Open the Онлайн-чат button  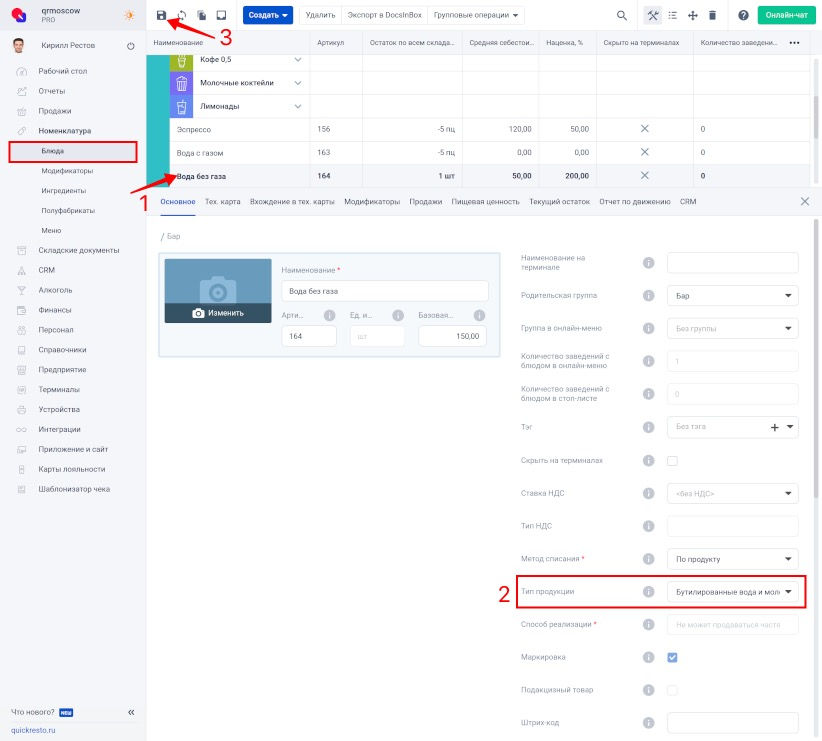(786, 15)
